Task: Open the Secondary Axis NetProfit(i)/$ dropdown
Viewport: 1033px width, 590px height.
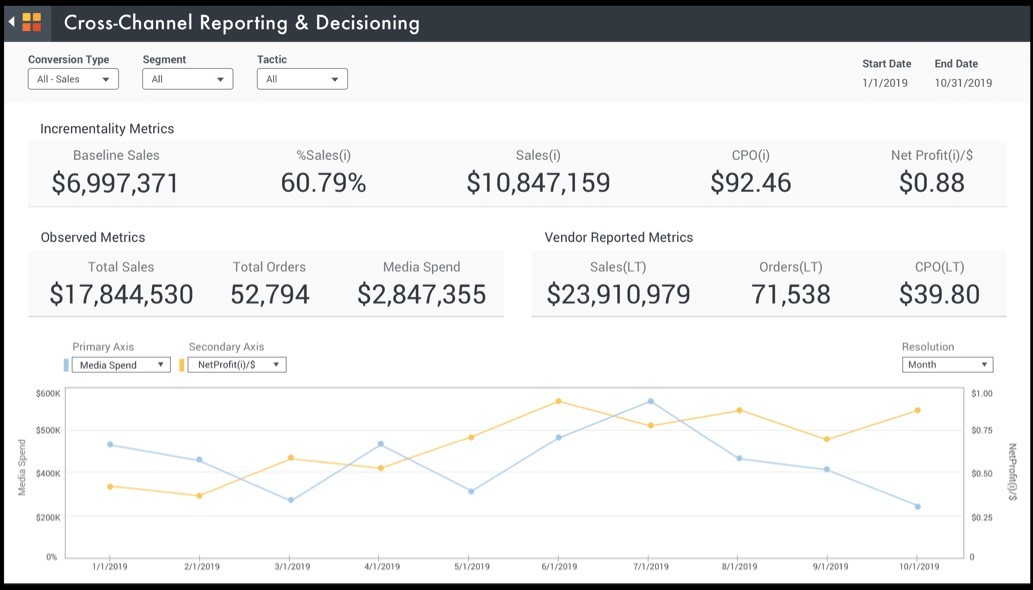Action: (x=237, y=365)
